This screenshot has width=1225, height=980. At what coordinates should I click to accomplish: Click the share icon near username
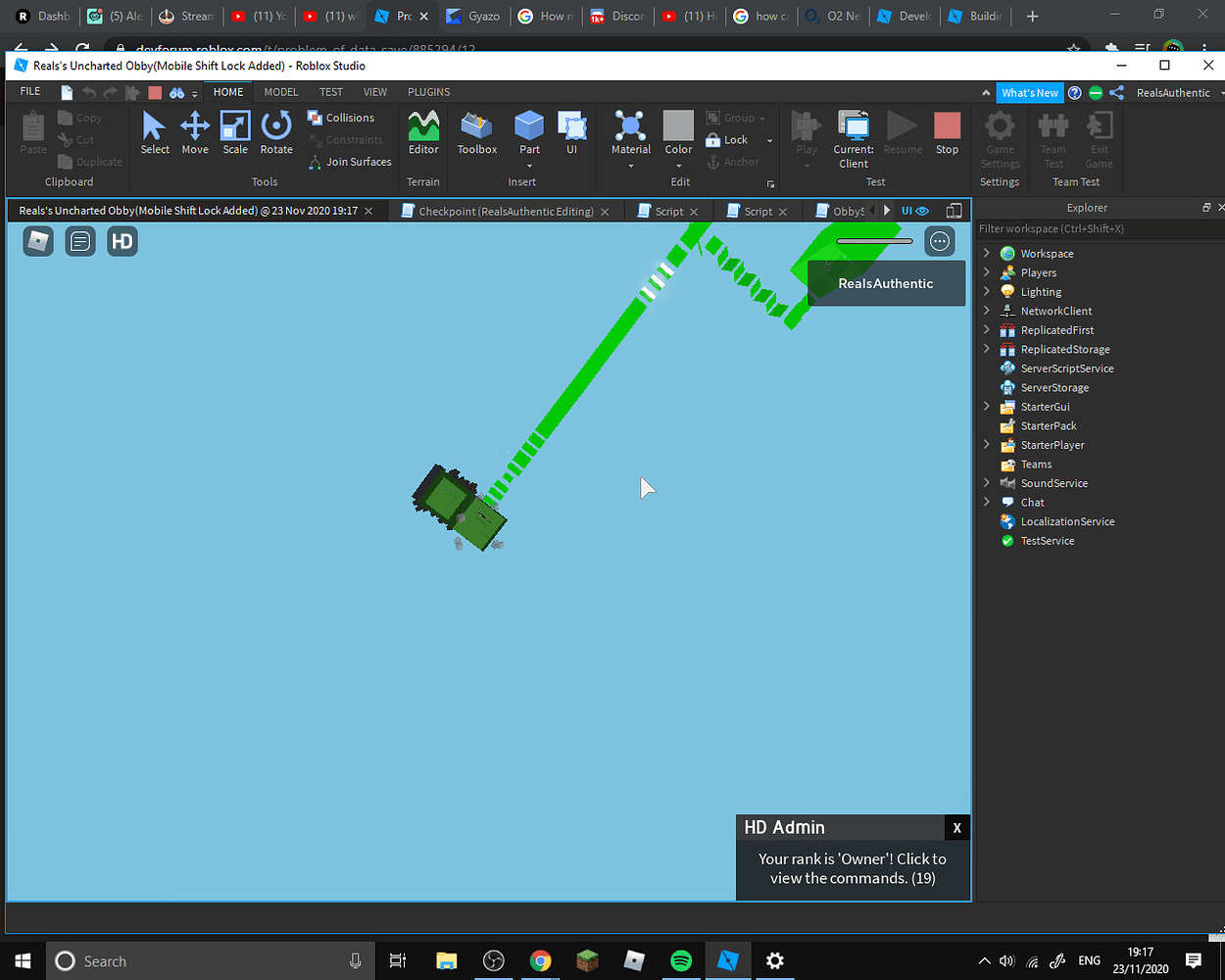click(1116, 92)
